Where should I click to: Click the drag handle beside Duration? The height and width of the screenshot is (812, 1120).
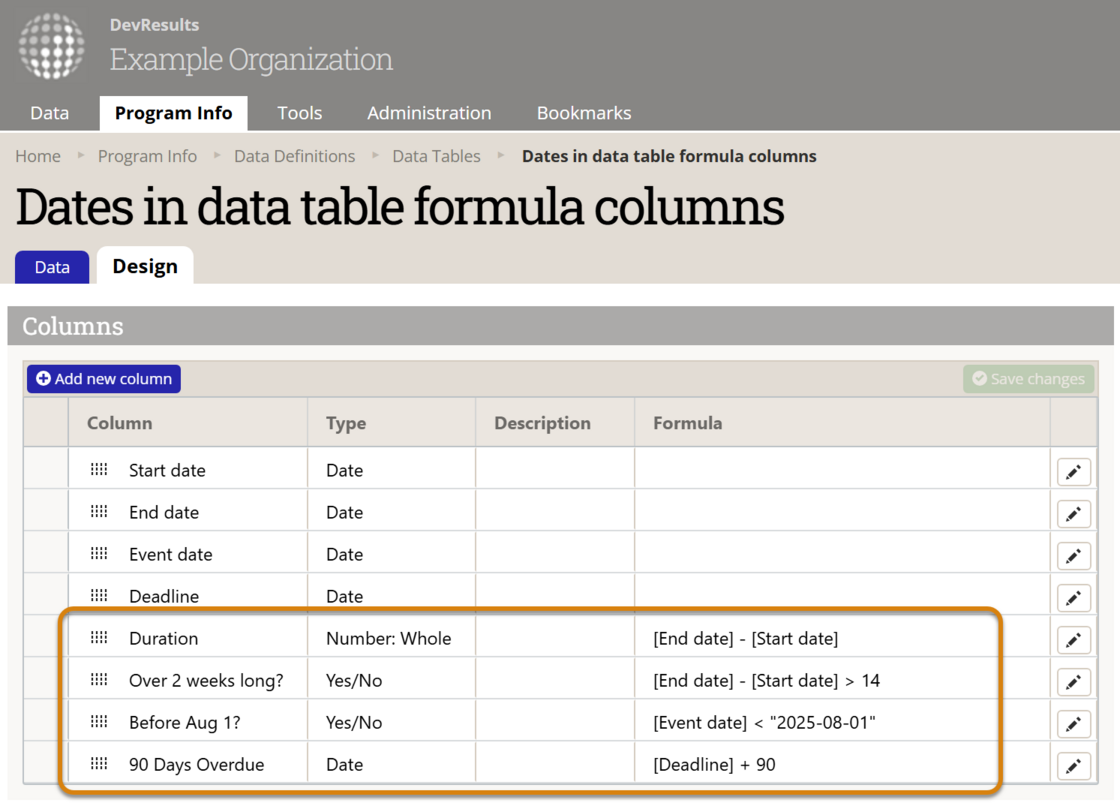pos(99,637)
